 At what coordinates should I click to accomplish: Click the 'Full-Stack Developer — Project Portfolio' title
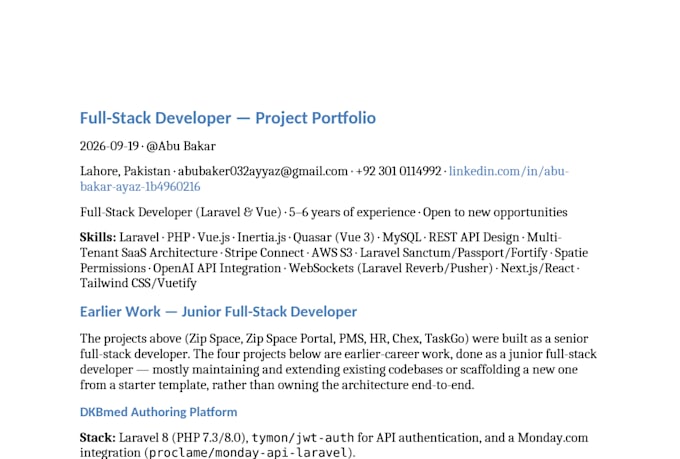click(x=228, y=118)
